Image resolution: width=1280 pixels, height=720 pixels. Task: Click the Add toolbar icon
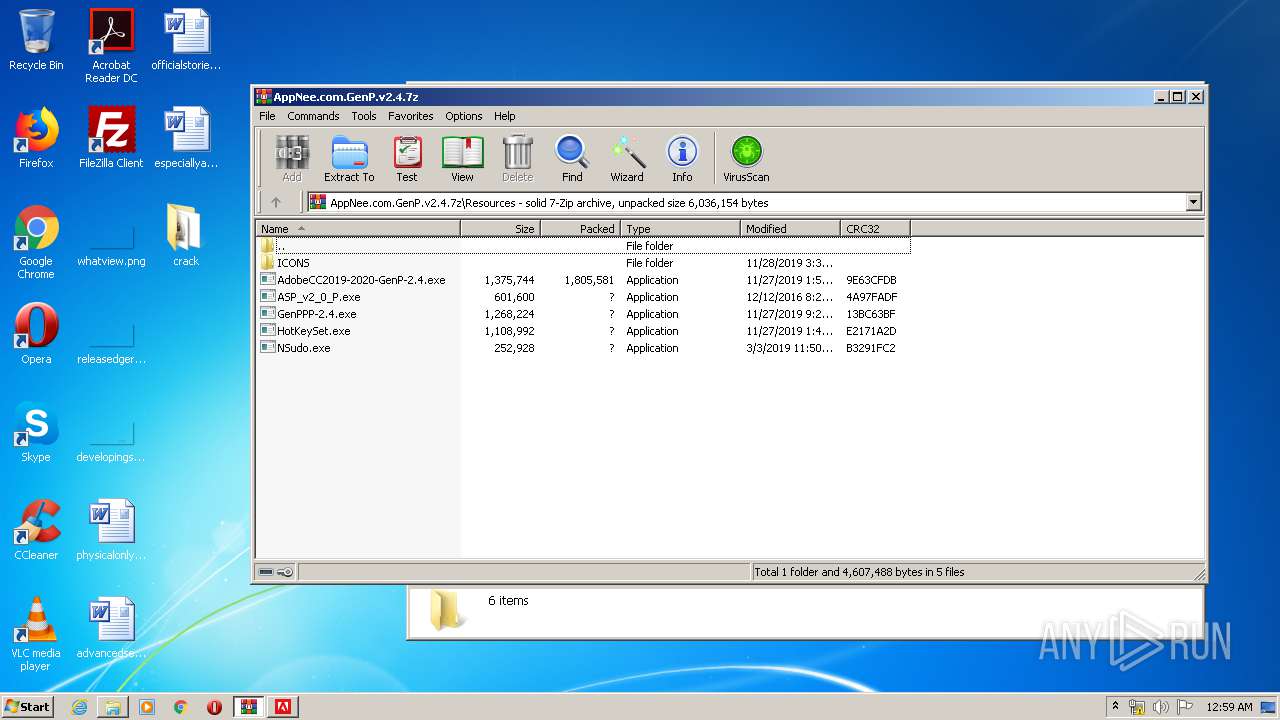pyautogui.click(x=292, y=159)
